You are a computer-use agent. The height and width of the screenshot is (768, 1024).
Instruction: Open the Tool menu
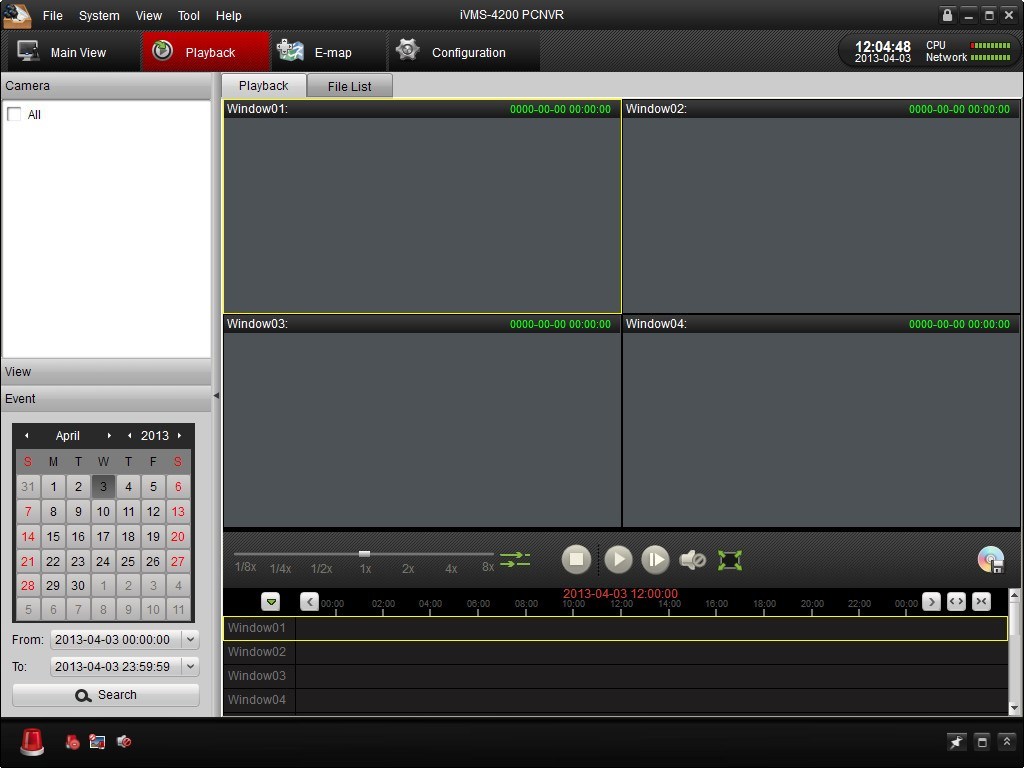point(188,16)
